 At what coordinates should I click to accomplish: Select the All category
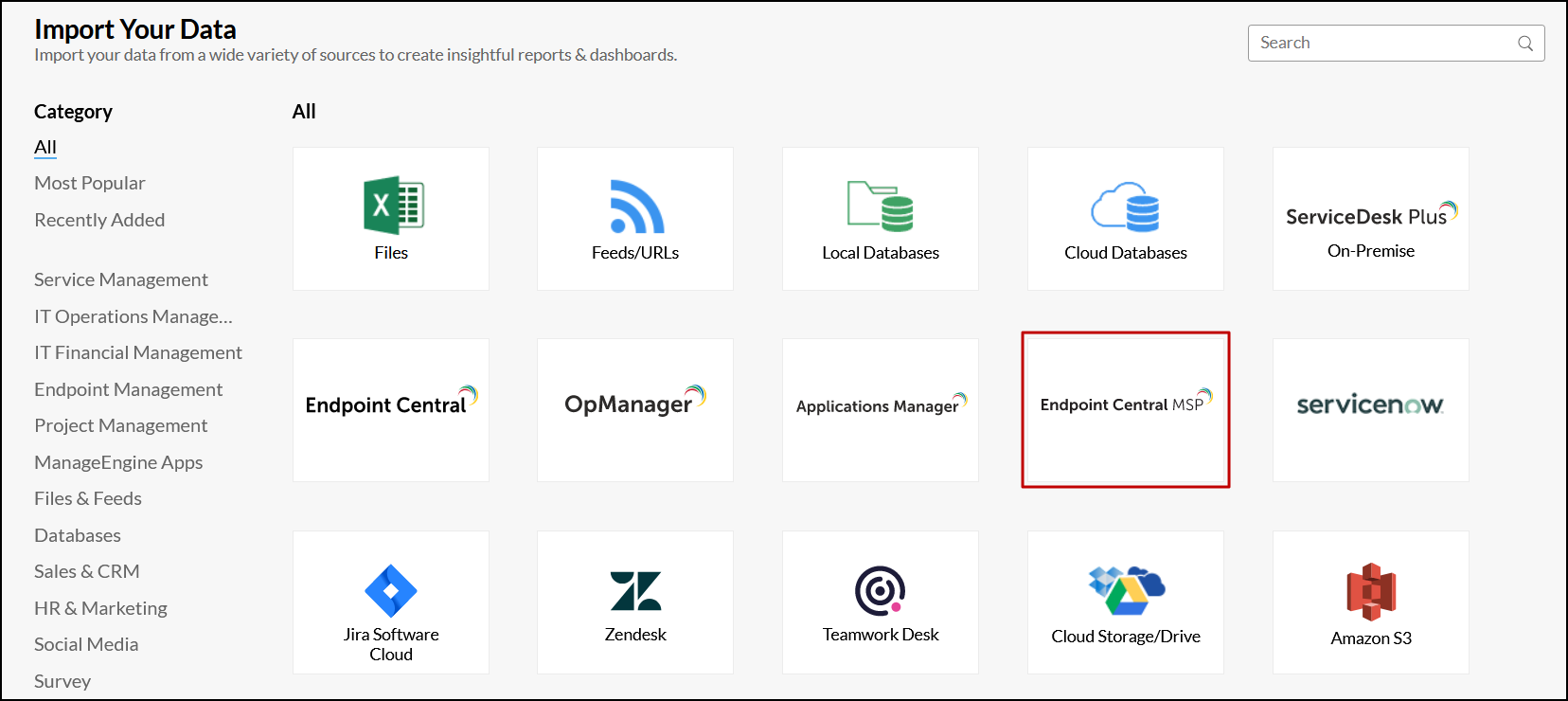click(45, 147)
